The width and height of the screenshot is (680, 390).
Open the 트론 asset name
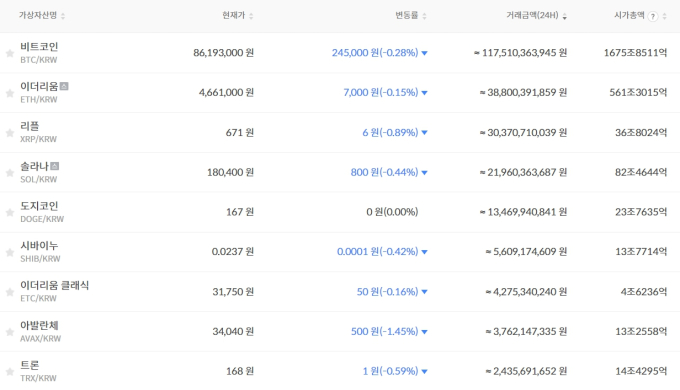tap(29, 365)
